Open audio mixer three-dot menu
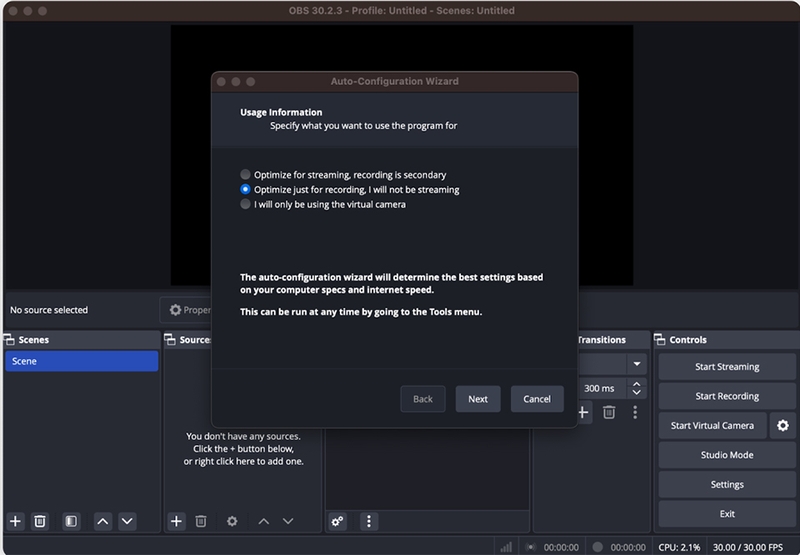The width and height of the screenshot is (800, 555). tap(369, 521)
